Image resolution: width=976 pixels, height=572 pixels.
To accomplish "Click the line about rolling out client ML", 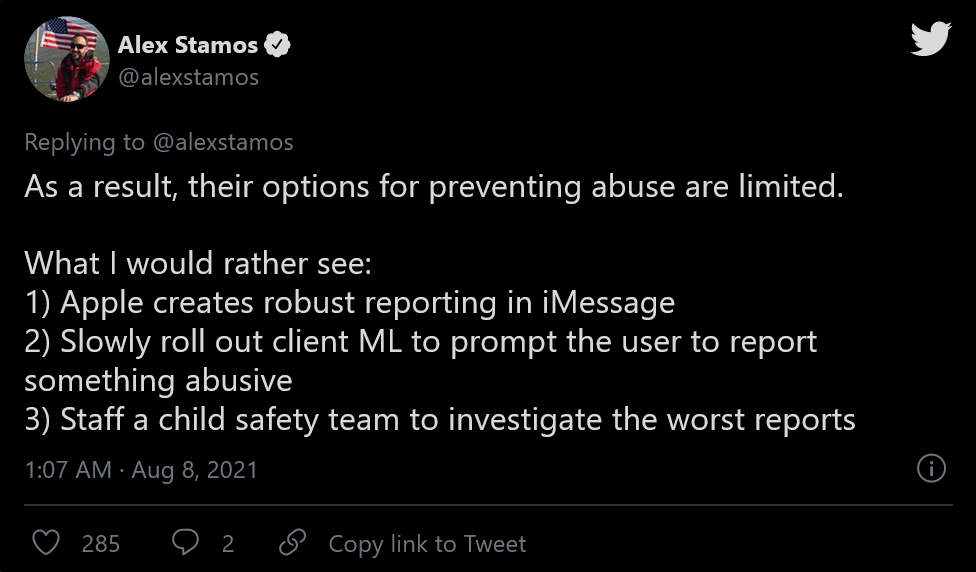I will pos(421,360).
